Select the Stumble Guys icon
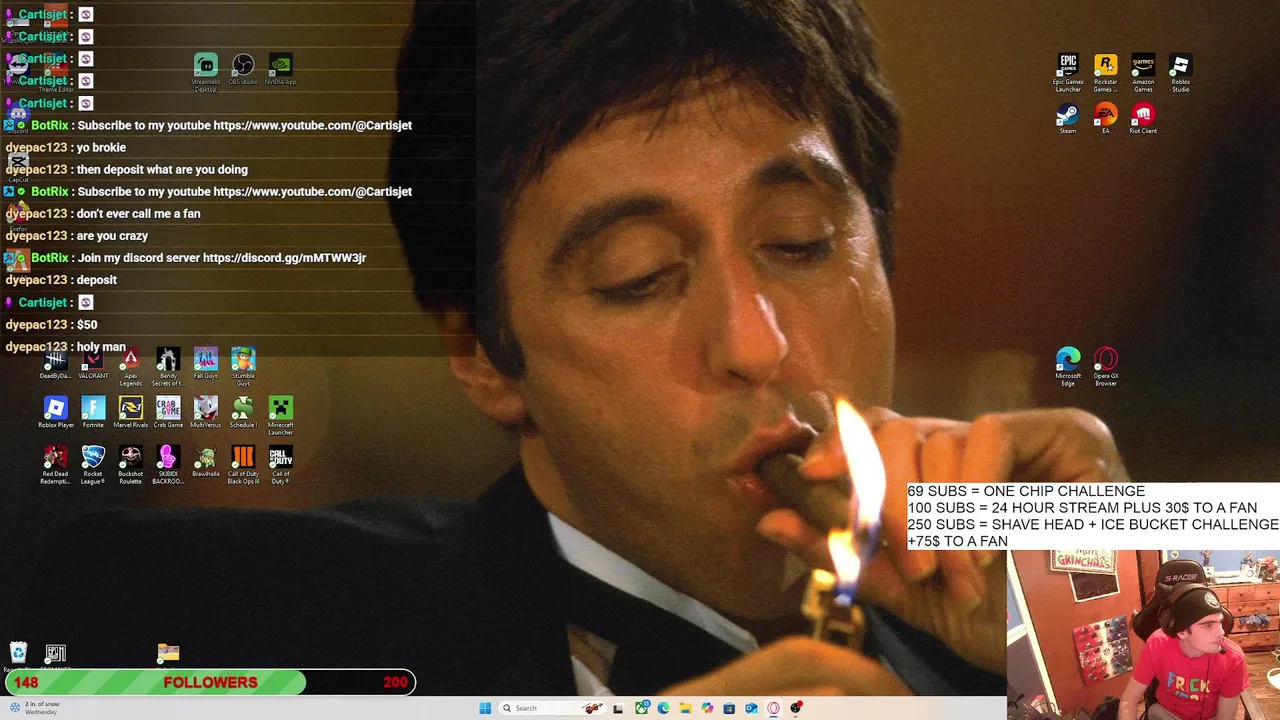 [x=243, y=367]
